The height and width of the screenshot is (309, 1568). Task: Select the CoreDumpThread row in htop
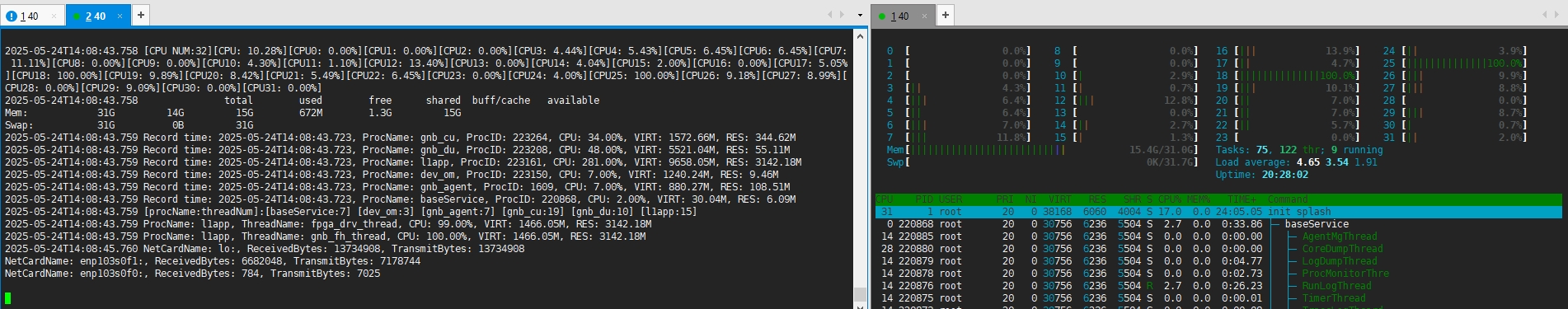click(1218, 249)
